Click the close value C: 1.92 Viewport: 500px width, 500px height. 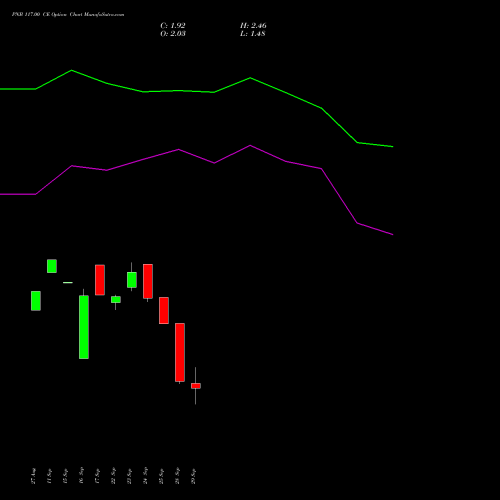[173, 25]
